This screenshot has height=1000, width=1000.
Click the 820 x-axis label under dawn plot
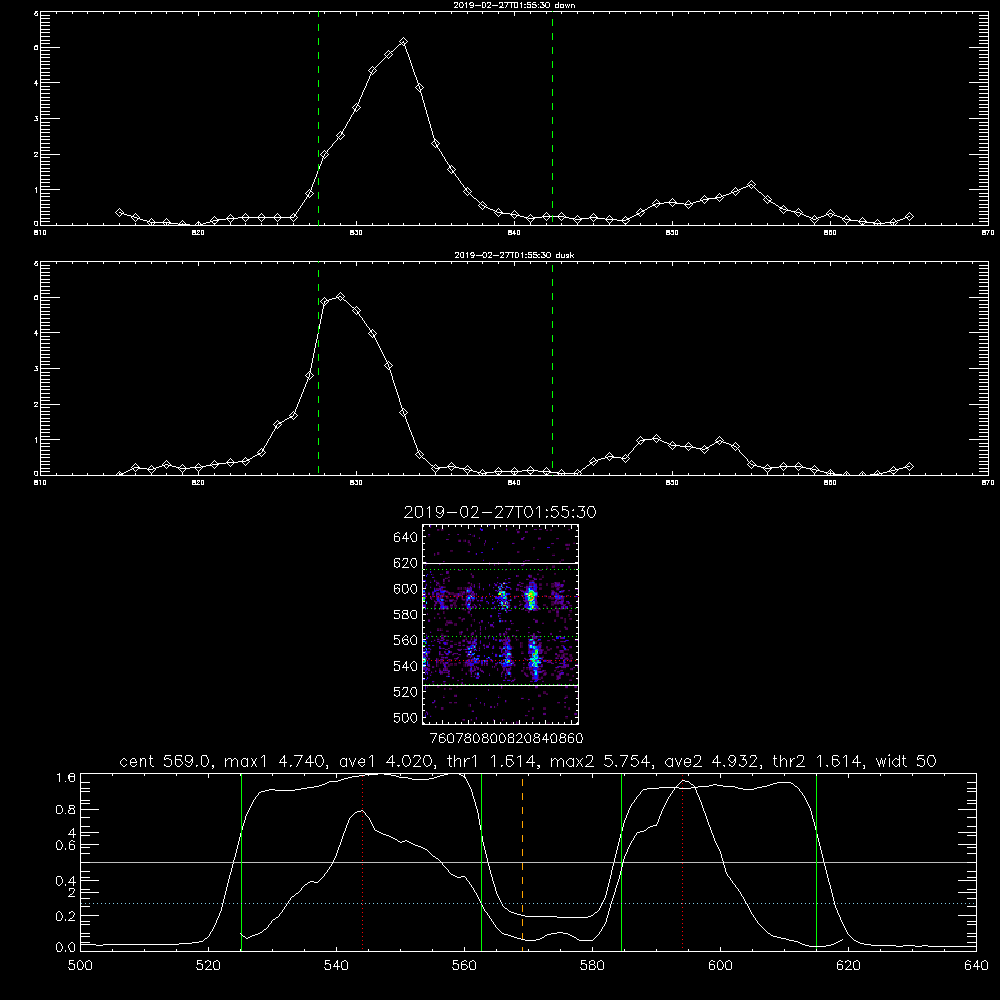coord(198,233)
